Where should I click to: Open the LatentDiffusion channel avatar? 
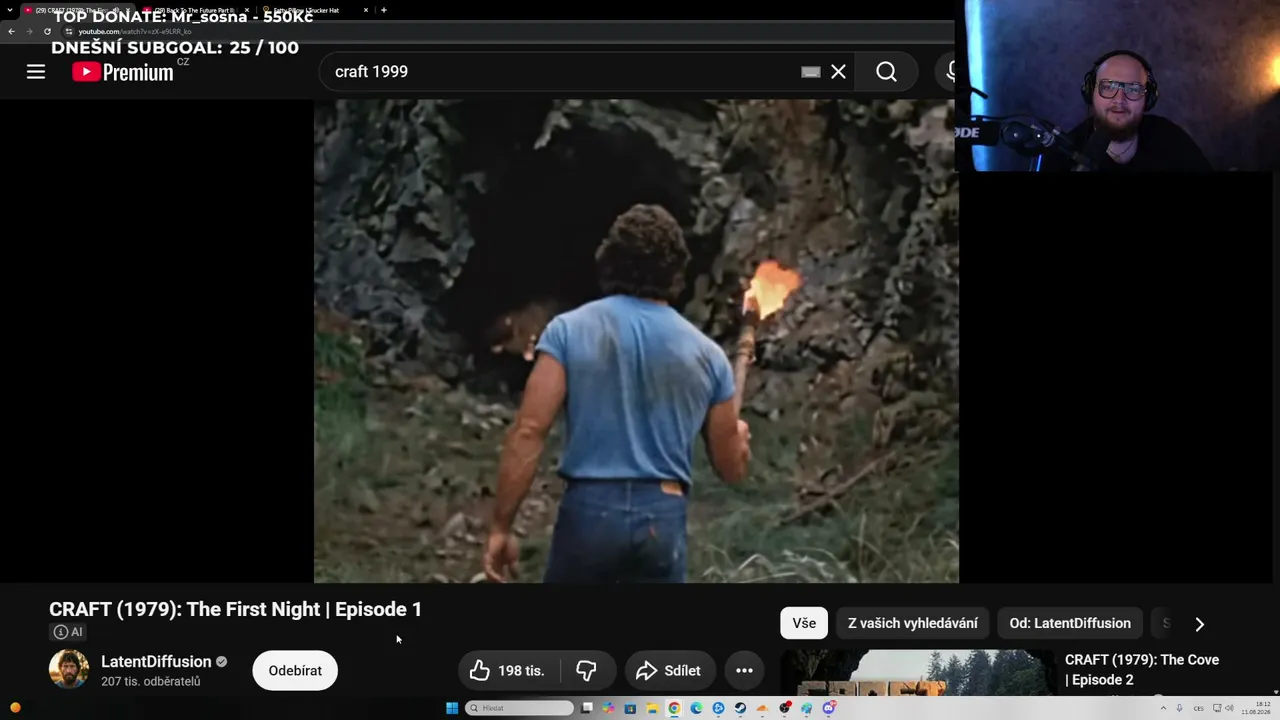[69, 670]
